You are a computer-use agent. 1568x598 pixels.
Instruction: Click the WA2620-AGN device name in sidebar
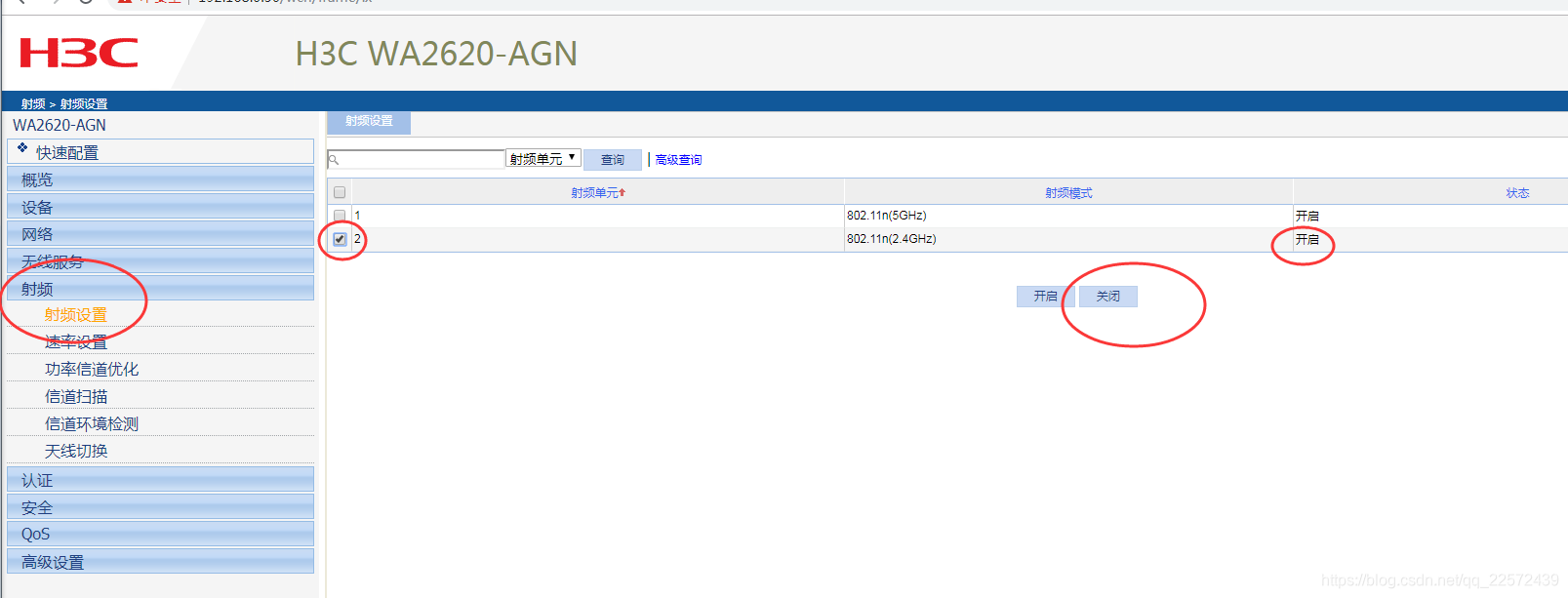click(60, 125)
